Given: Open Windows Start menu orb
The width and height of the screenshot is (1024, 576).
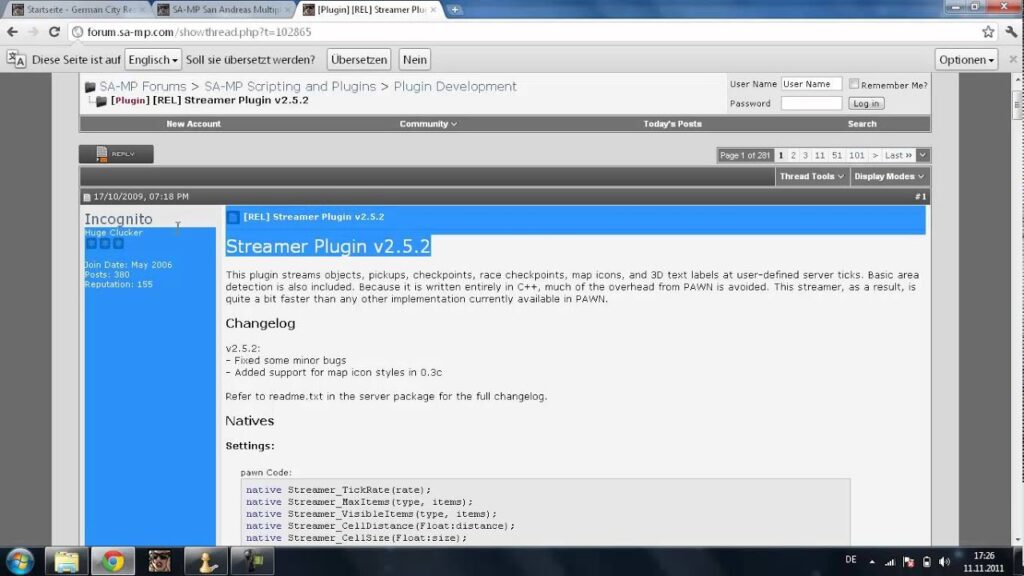Looking at the screenshot, I should 20,561.
